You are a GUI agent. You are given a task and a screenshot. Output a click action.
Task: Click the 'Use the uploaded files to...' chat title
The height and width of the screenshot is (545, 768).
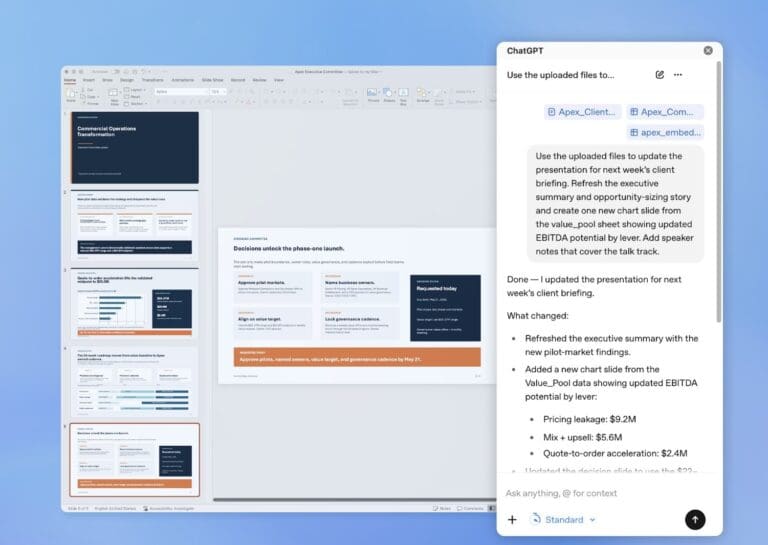(x=560, y=75)
